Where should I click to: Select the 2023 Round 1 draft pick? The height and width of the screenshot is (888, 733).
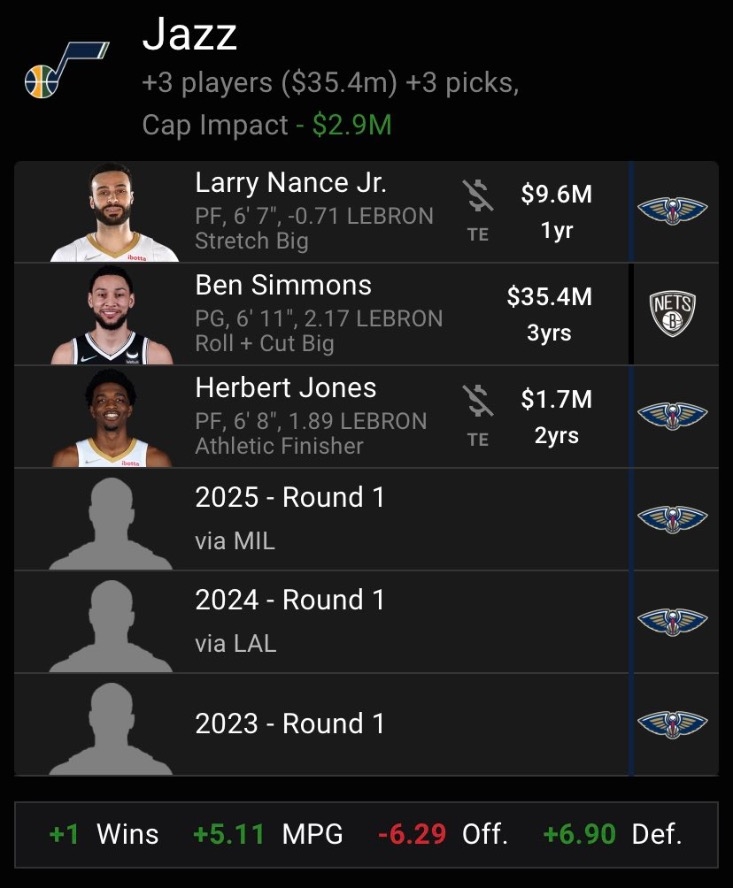[x=289, y=724]
